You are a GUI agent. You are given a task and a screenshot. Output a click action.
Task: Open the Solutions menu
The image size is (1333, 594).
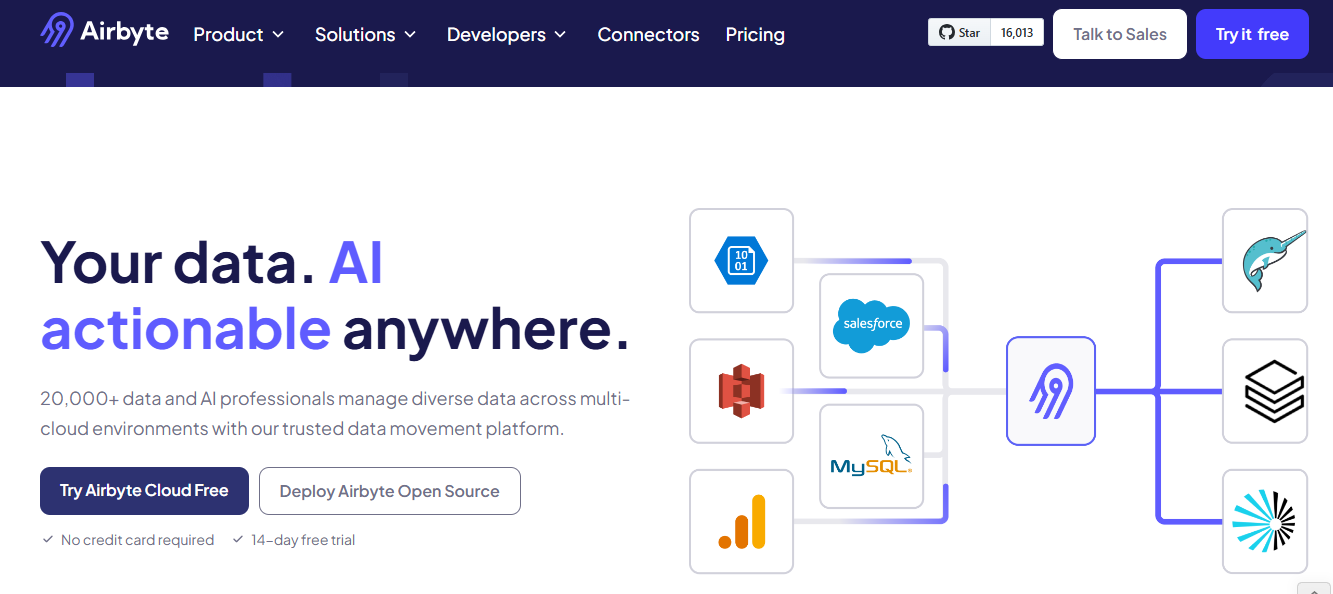[366, 34]
